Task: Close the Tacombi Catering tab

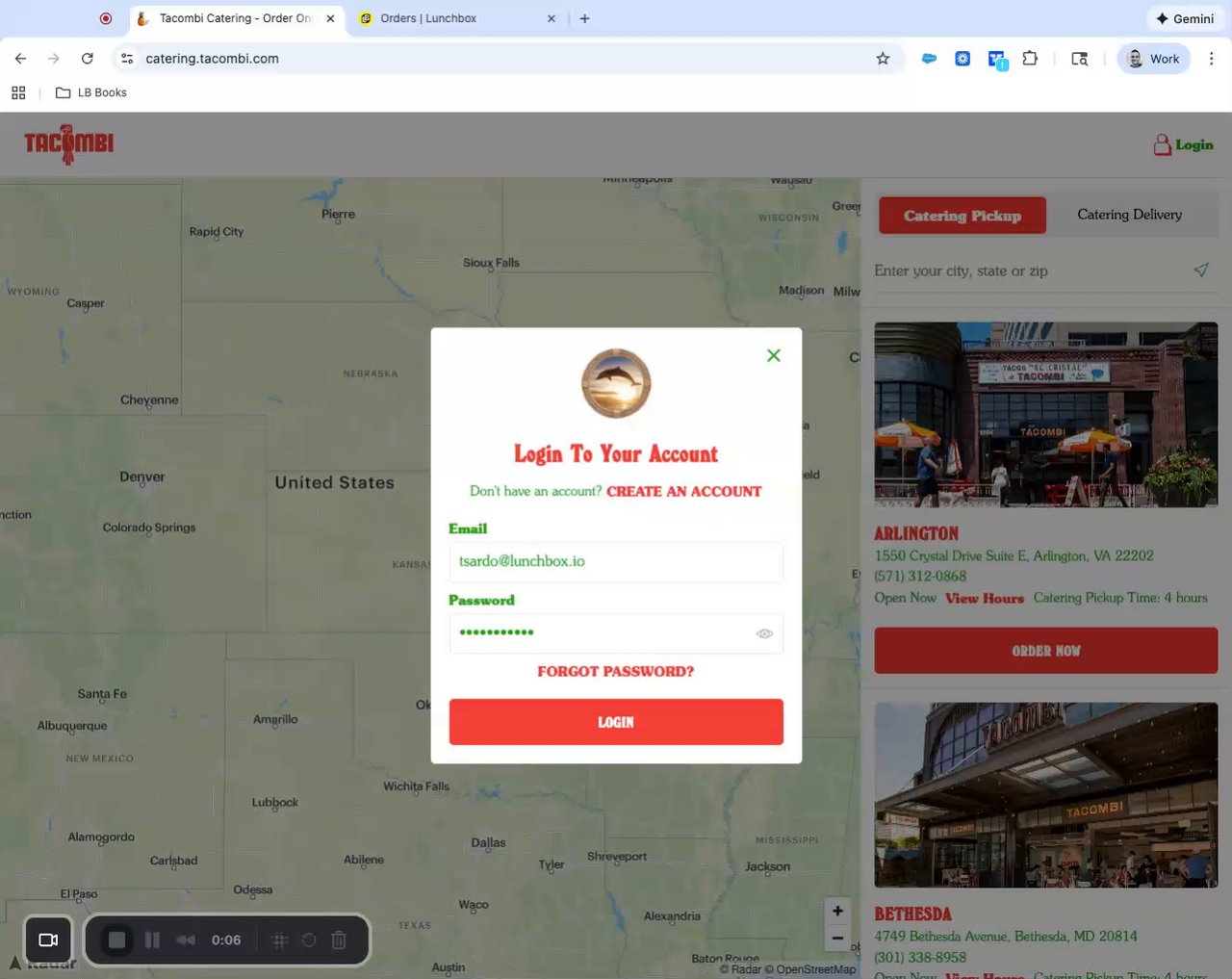Action: [330, 18]
